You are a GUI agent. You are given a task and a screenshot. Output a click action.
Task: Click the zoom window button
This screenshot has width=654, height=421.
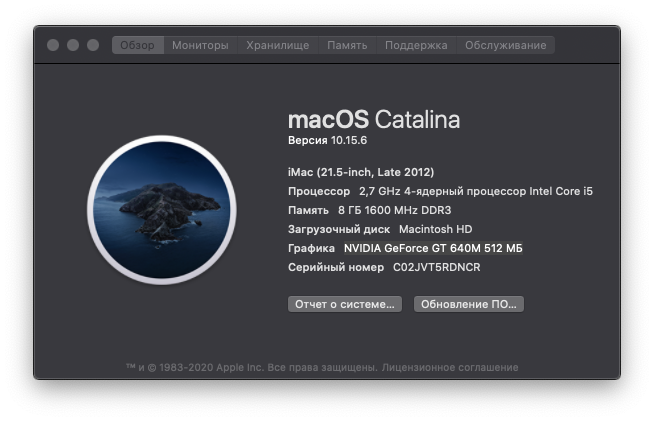click(x=93, y=45)
